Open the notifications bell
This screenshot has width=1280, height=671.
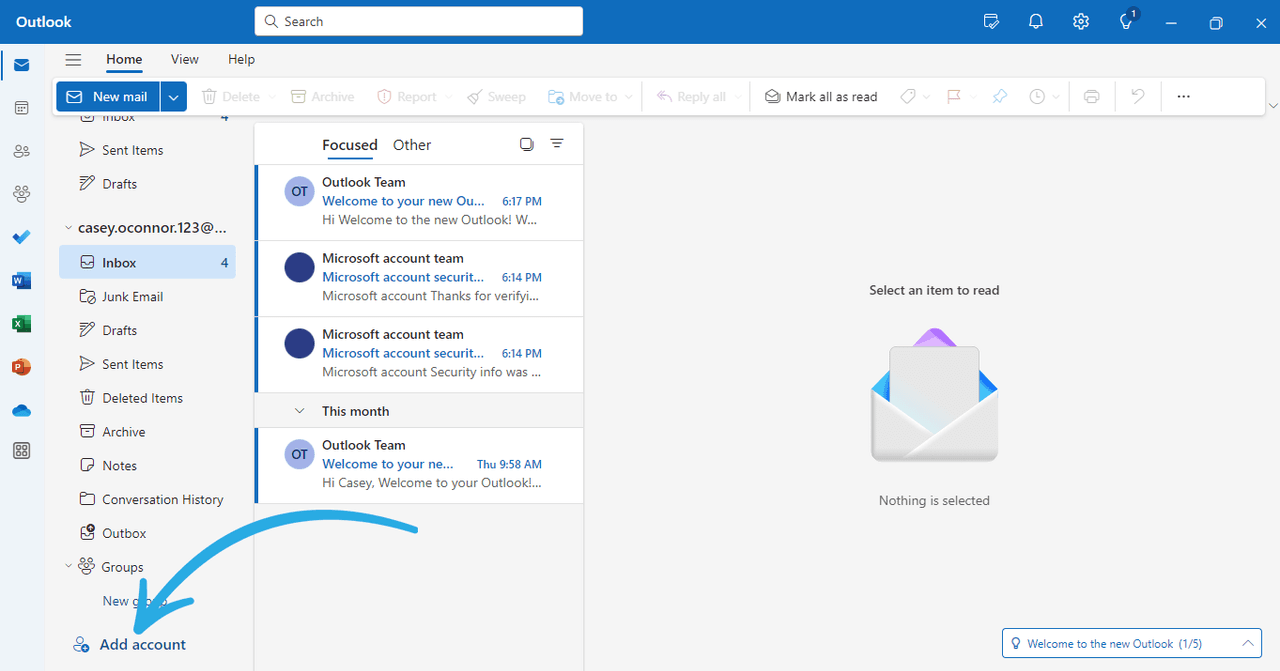[1035, 21]
